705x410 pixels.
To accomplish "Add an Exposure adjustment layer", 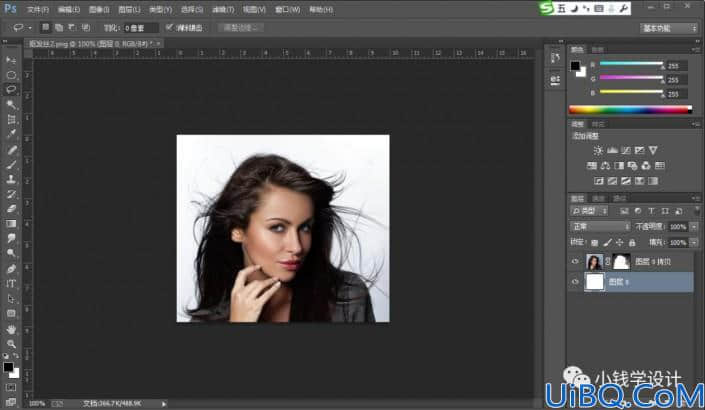I will point(639,150).
